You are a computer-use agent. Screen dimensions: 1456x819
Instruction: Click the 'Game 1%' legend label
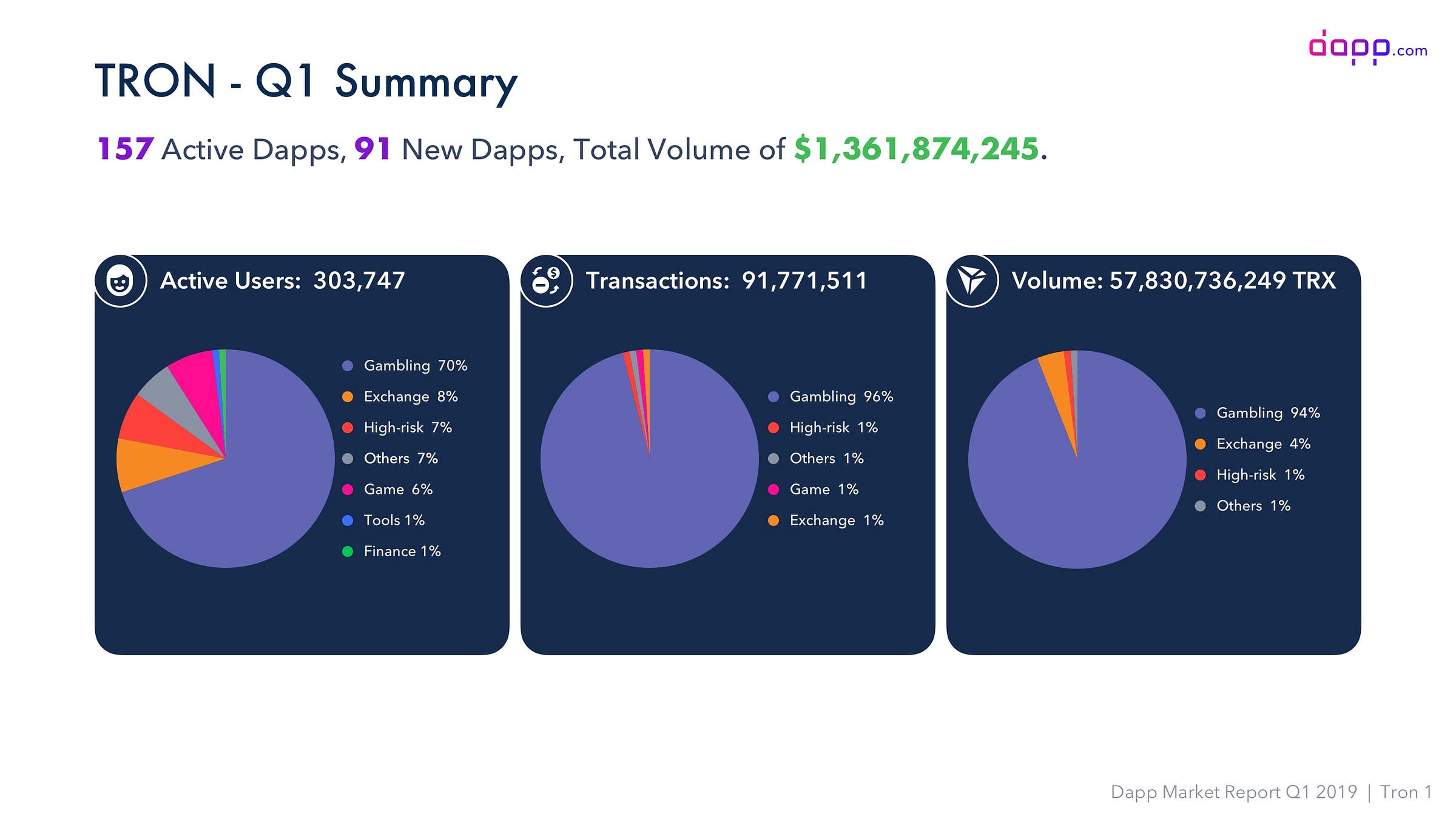pos(824,490)
